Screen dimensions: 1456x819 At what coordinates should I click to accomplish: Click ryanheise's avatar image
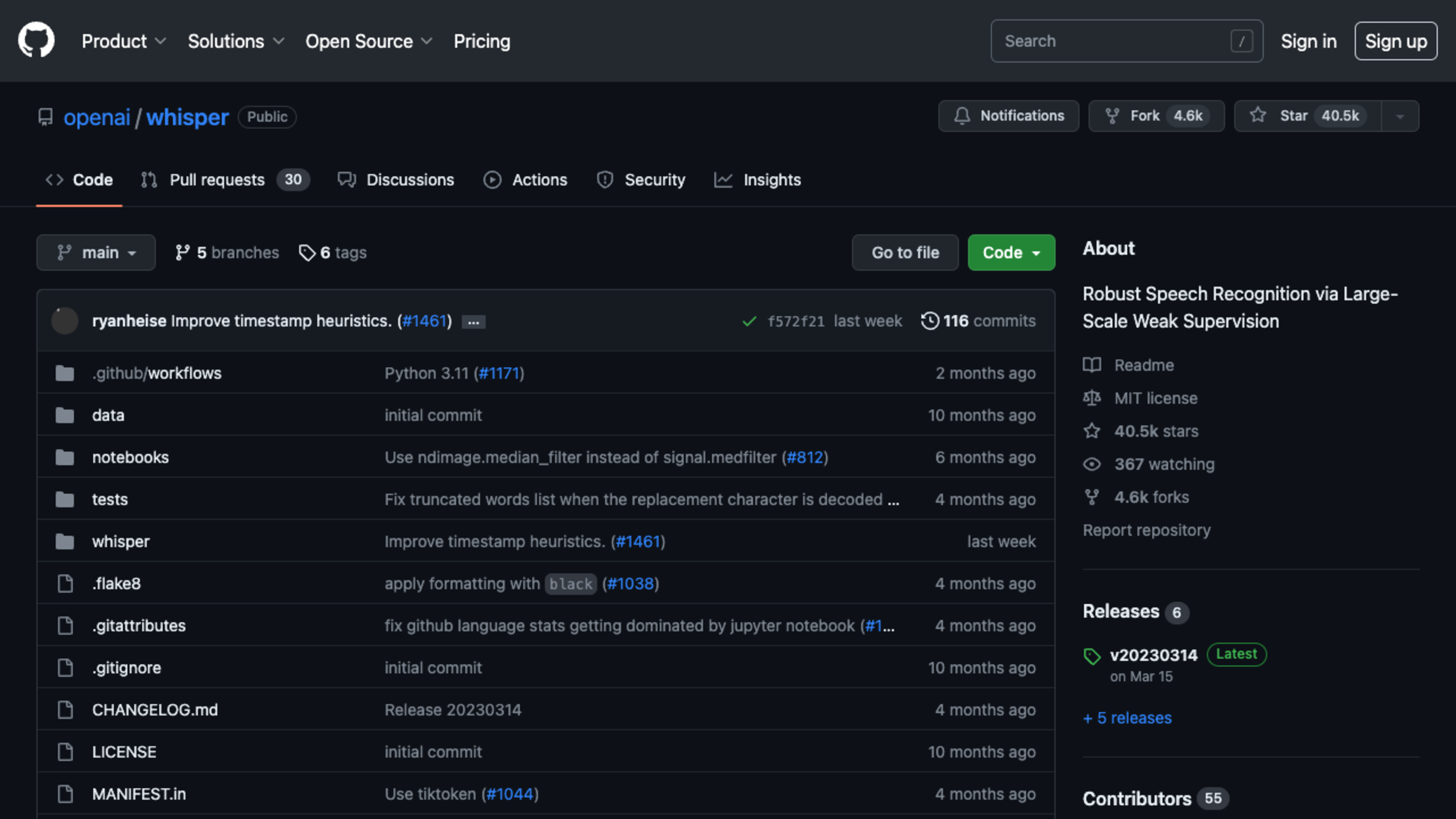[x=65, y=320]
